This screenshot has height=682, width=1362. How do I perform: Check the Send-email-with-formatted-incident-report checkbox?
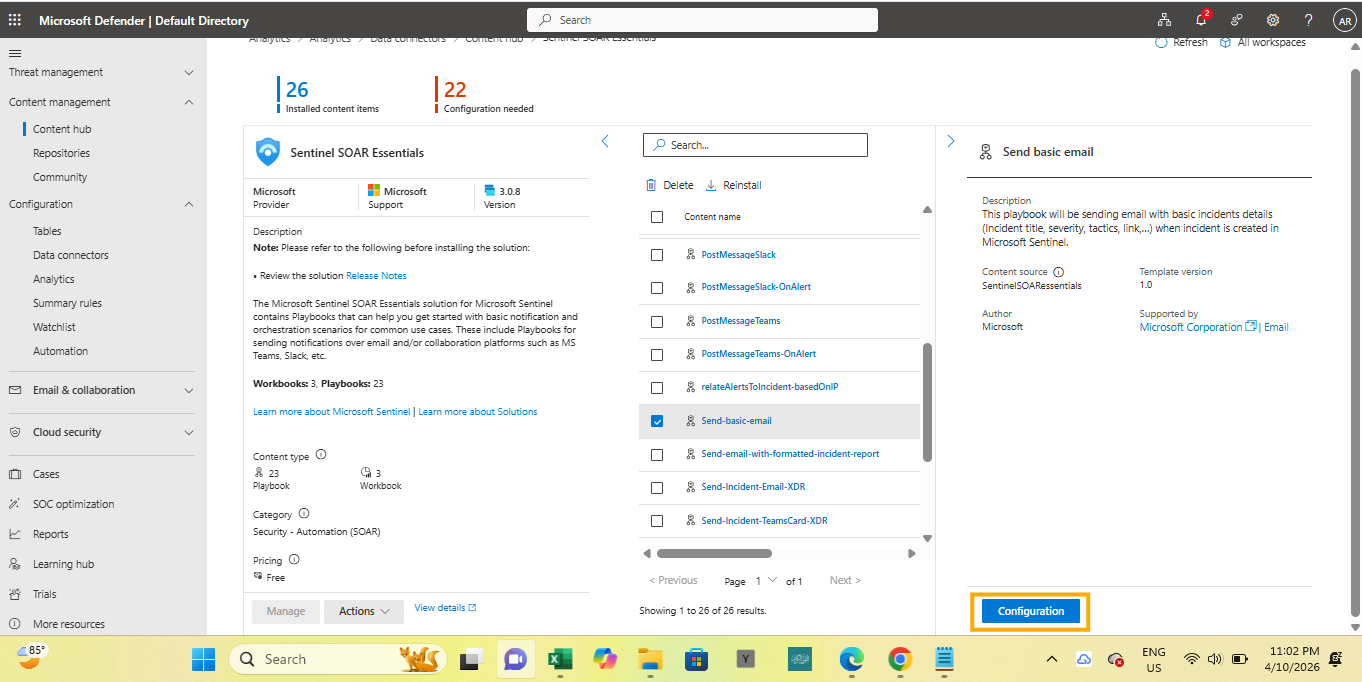click(x=657, y=455)
